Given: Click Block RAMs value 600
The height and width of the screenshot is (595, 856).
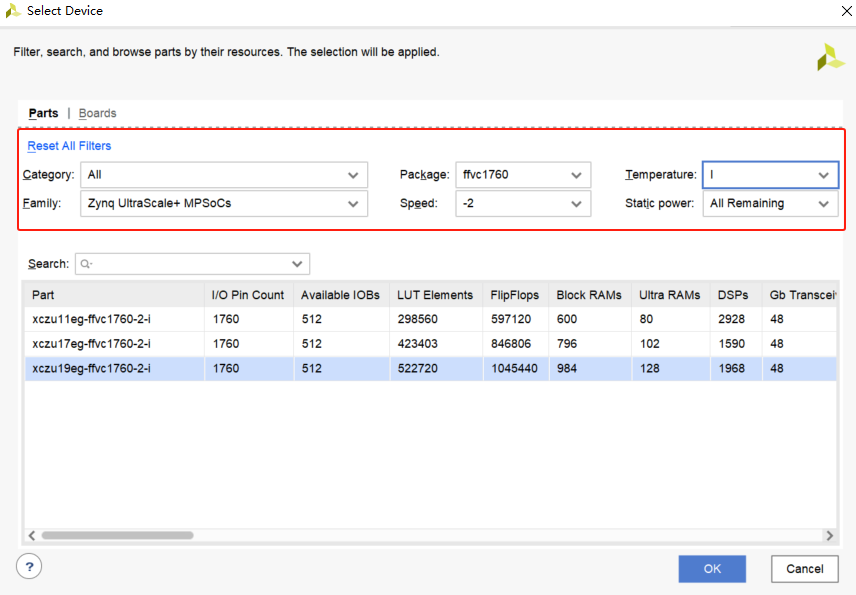Looking at the screenshot, I should pyautogui.click(x=567, y=319).
